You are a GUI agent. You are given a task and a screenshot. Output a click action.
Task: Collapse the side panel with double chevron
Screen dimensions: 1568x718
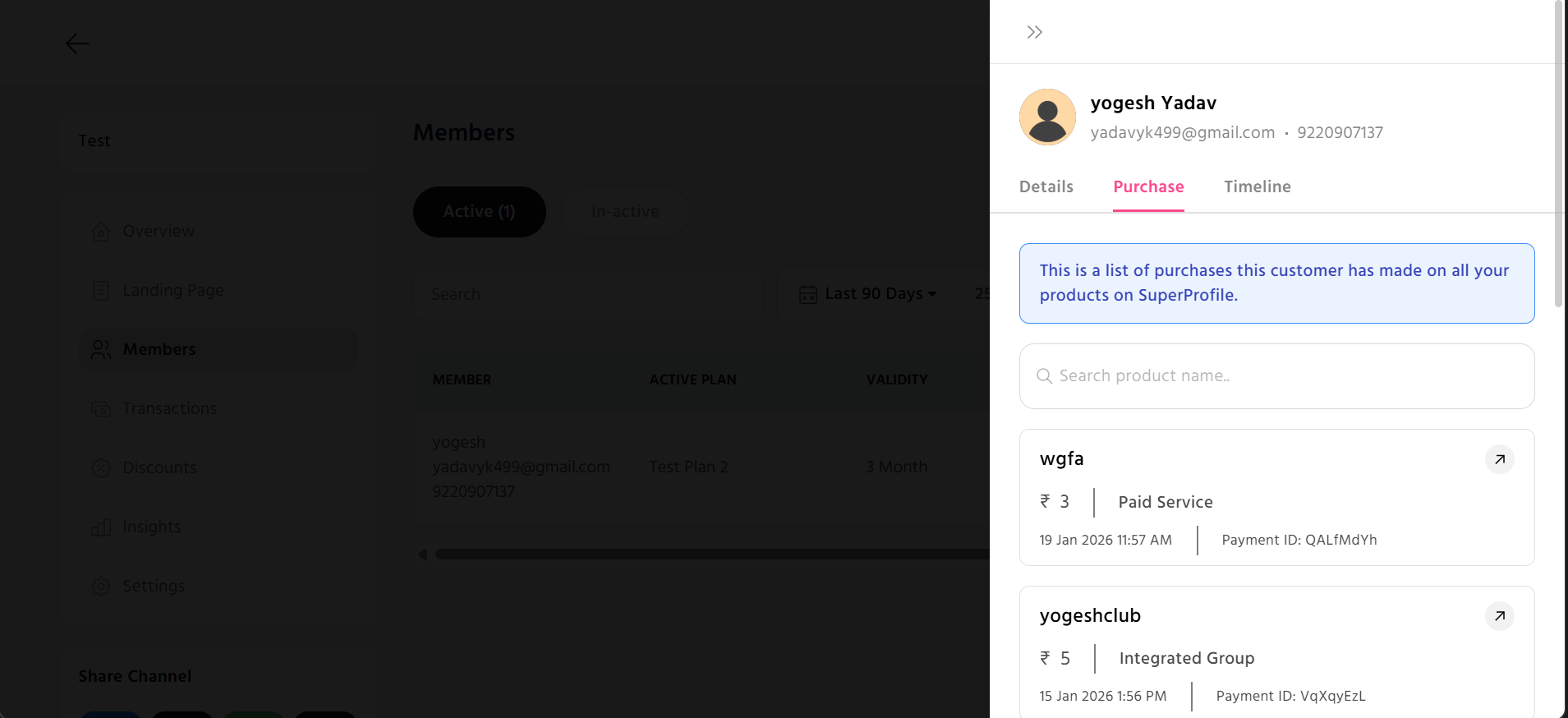pyautogui.click(x=1034, y=32)
